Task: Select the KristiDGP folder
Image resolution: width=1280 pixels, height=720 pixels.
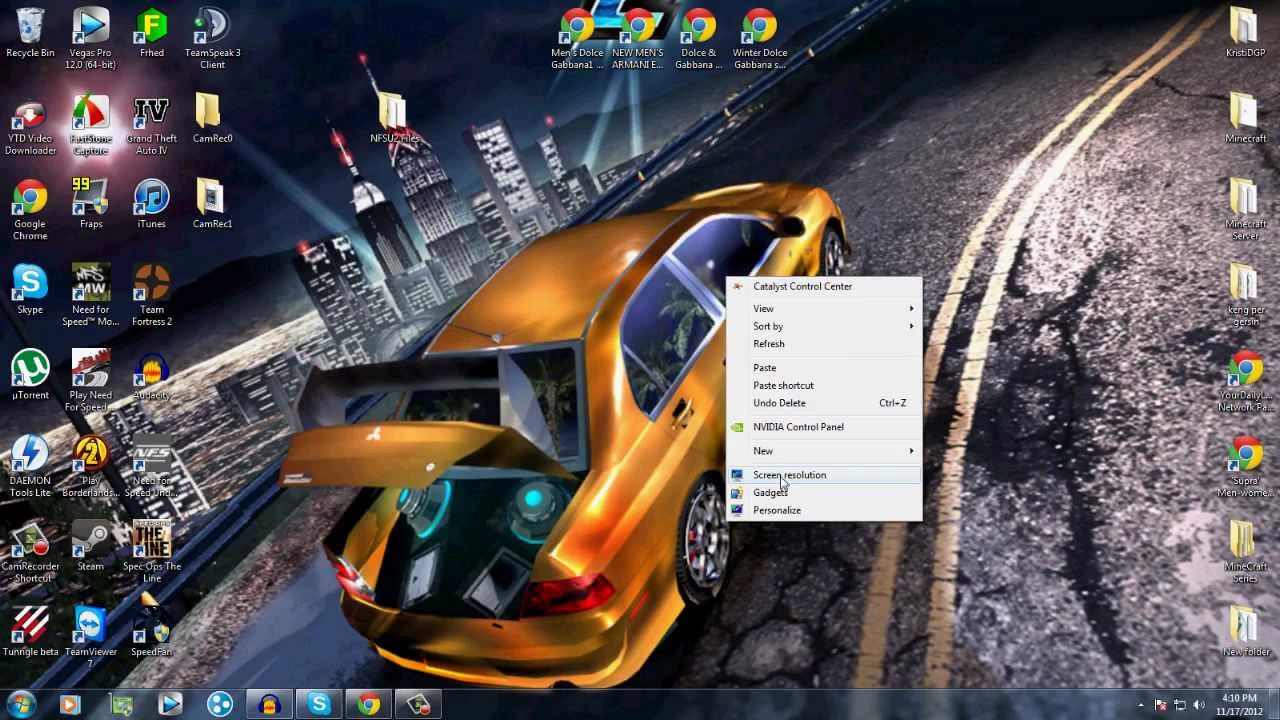Action: 1245,33
